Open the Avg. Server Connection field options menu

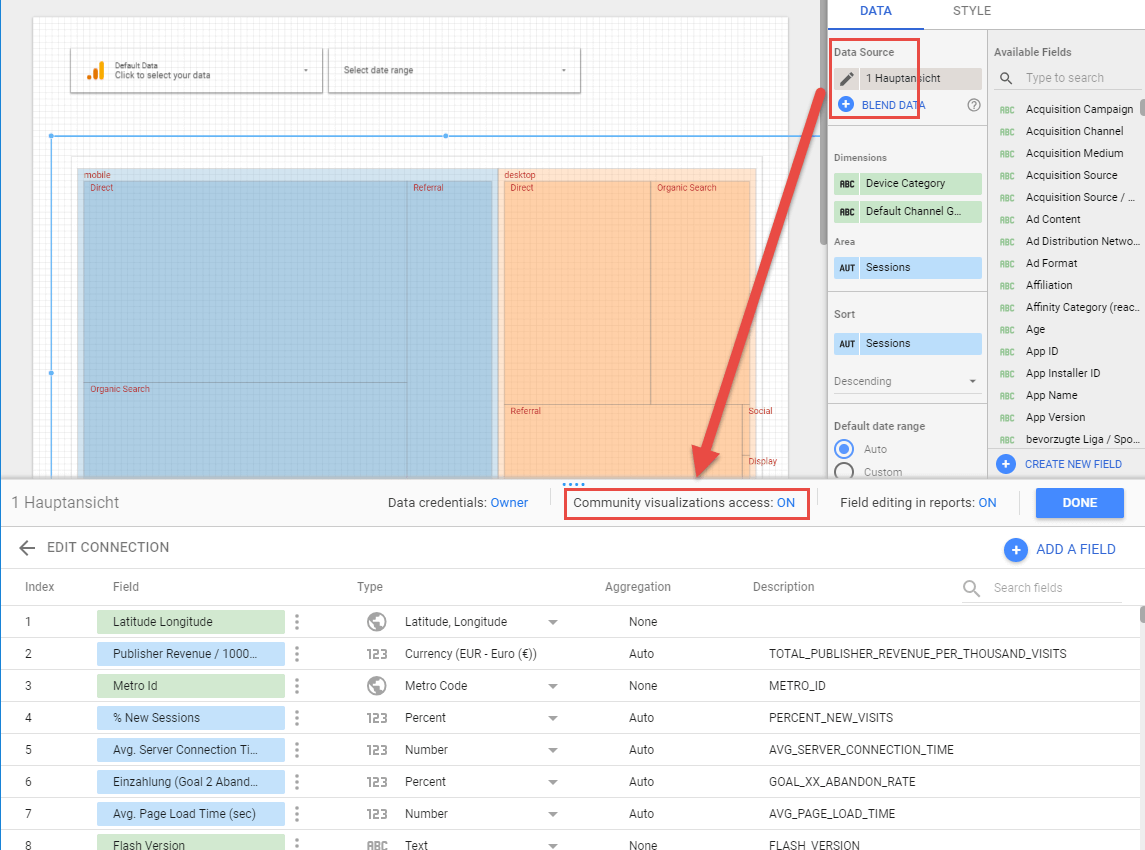296,750
